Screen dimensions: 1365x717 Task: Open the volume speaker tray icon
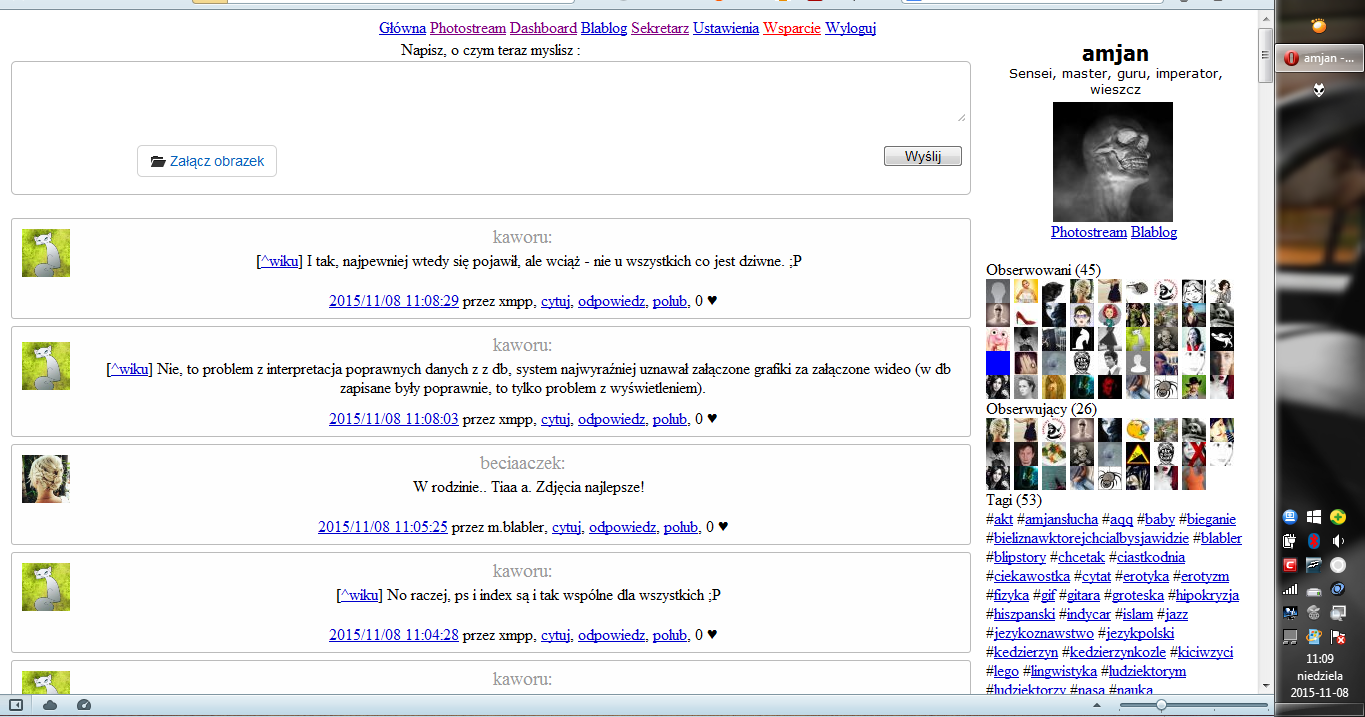point(1338,541)
